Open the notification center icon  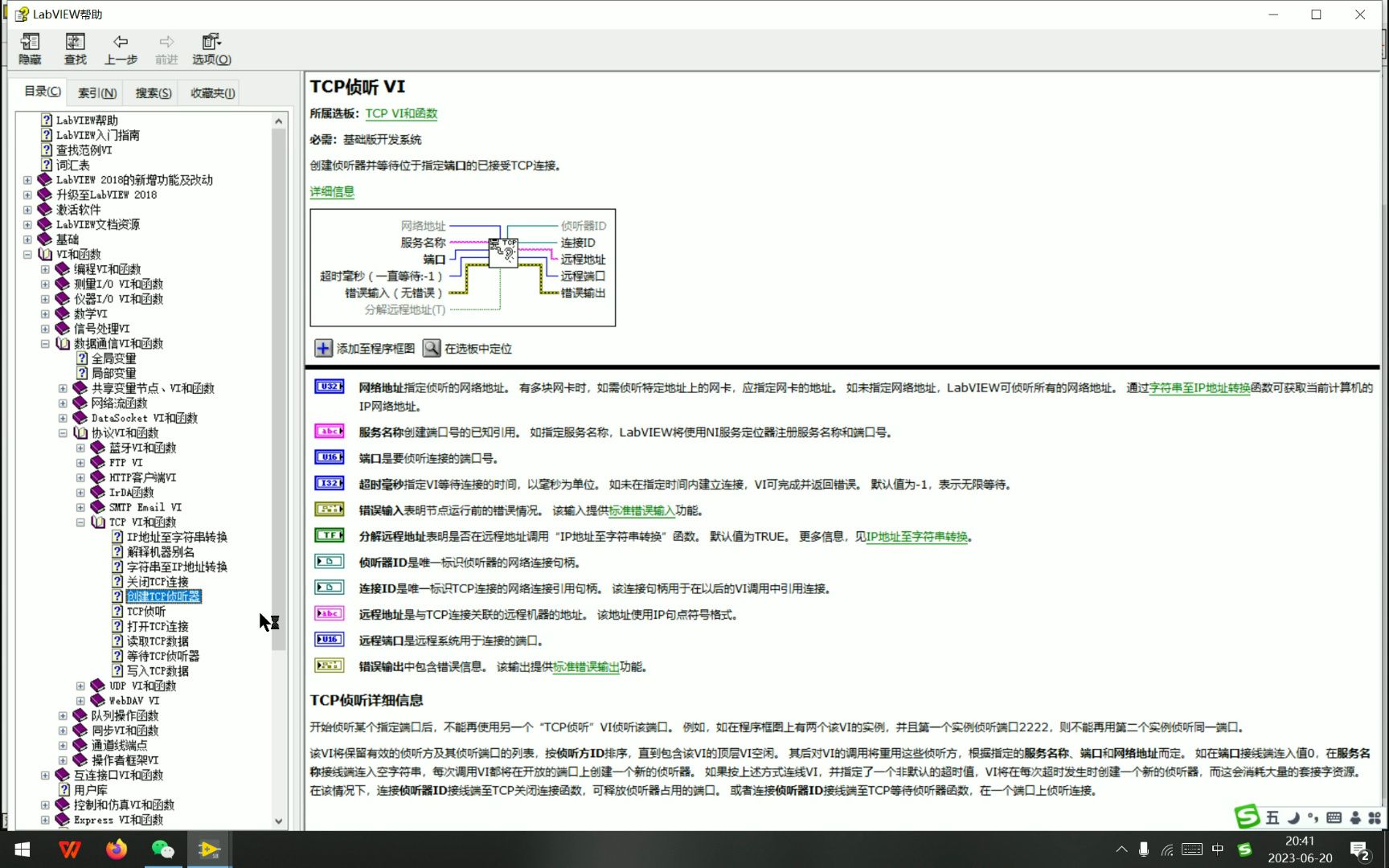(x=1359, y=850)
